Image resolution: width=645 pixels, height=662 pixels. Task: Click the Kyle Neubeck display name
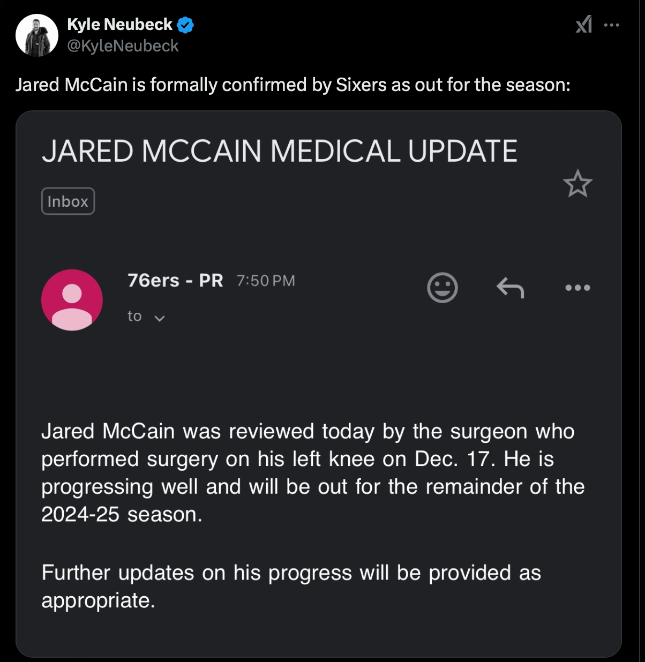click(x=119, y=25)
